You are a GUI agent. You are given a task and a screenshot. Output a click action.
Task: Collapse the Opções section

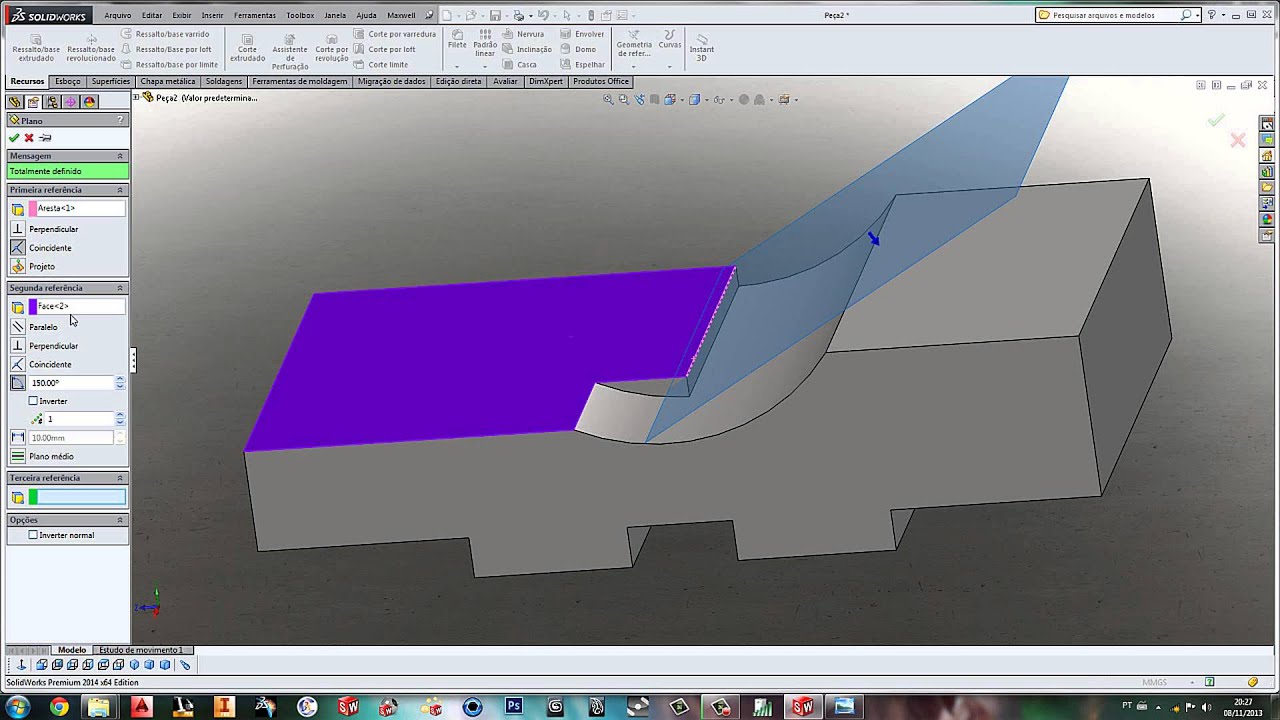coord(120,520)
